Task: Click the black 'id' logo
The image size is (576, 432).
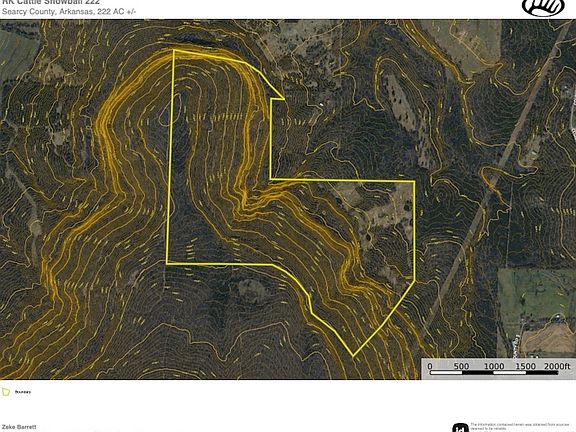Action: coord(460,428)
